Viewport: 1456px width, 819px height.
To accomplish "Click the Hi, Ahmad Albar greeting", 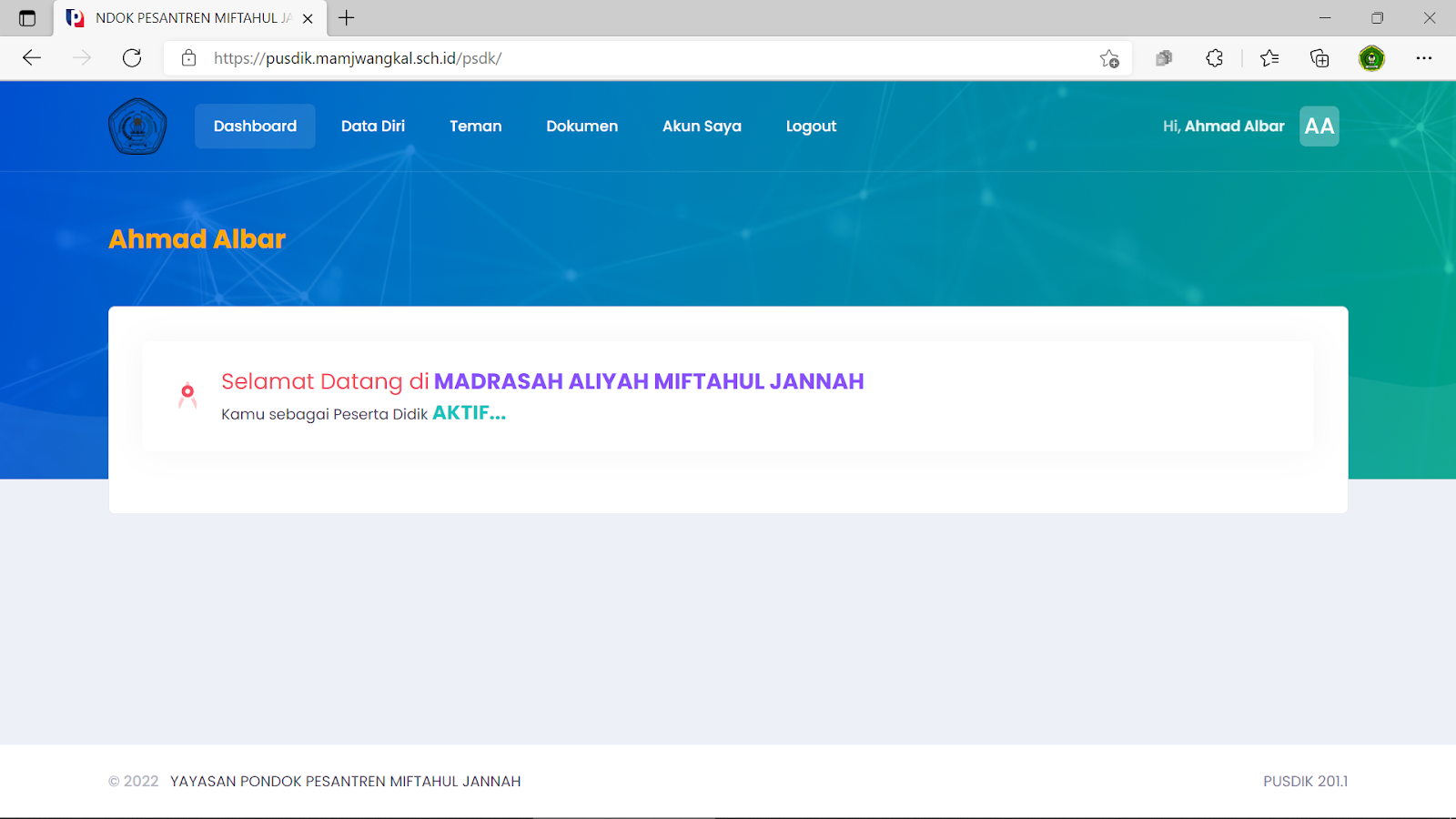I will [1224, 126].
